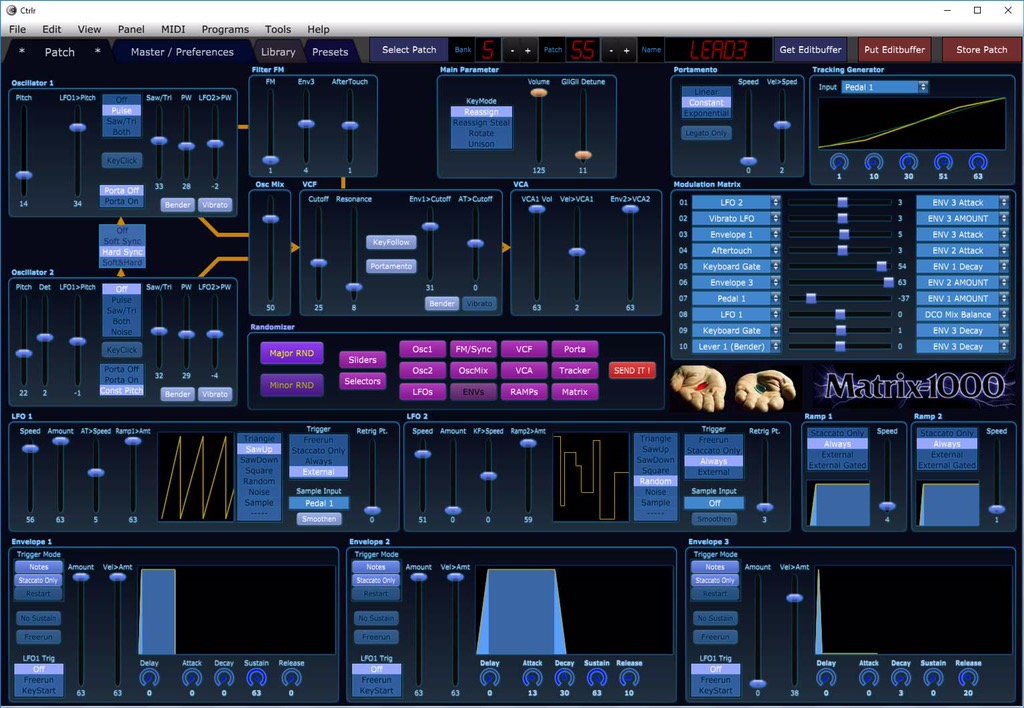This screenshot has height=708, width=1024.
Task: Open the Aftertouch source dropdown
Action: point(736,250)
